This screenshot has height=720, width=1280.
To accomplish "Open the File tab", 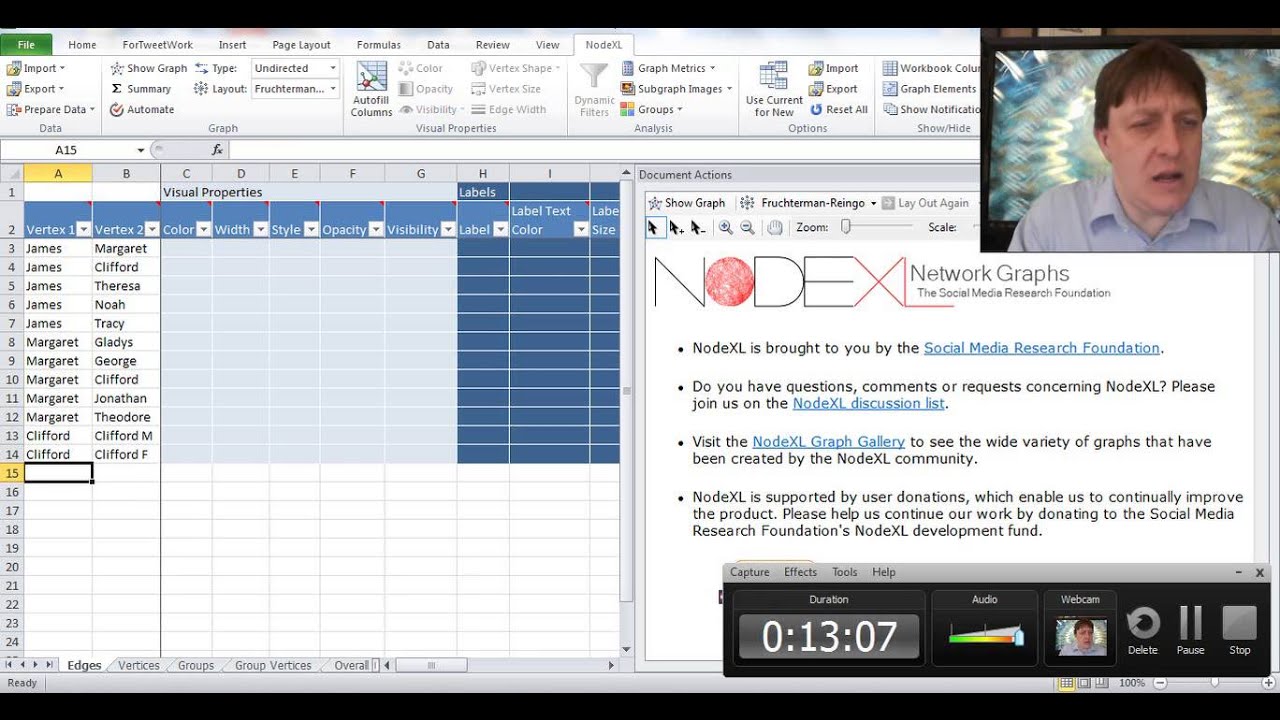I will click(x=27, y=45).
